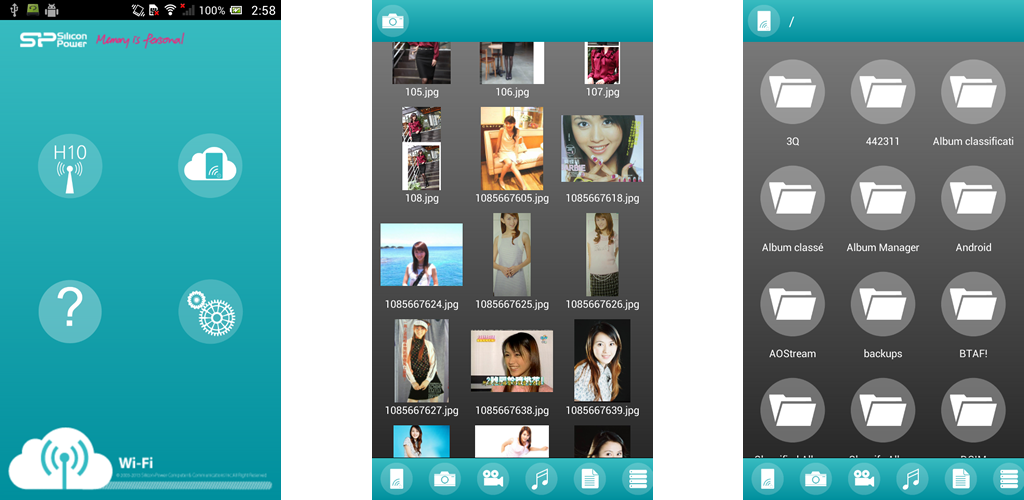Tap music note icon in gallery bottom bar
Screen dimensions: 1024x500
pyautogui.click(x=541, y=480)
